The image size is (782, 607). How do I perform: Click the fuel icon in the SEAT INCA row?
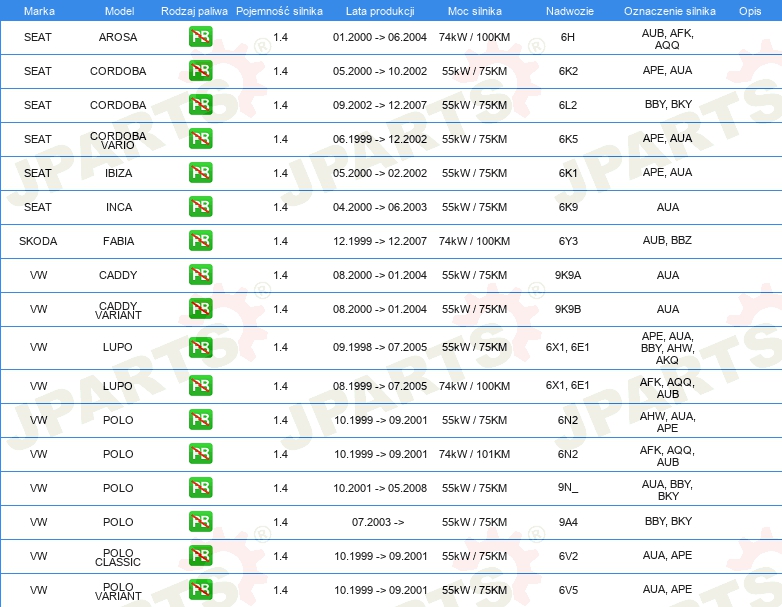200,206
